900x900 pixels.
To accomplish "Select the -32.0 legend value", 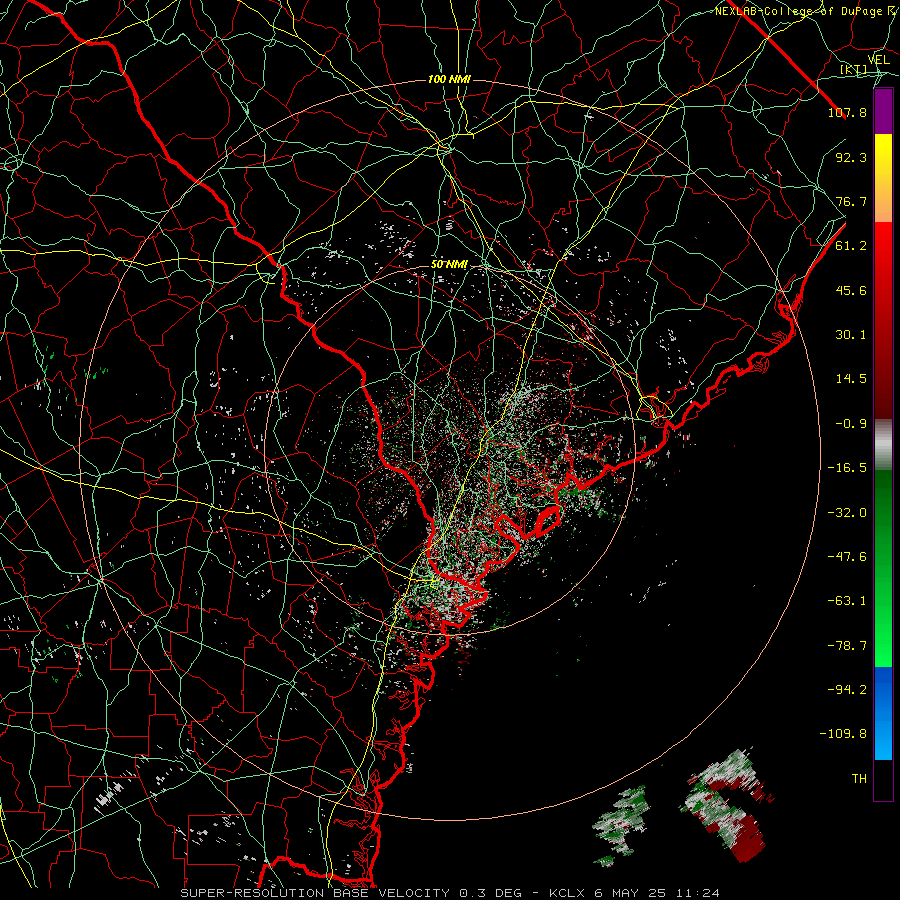I will pyautogui.click(x=847, y=513).
